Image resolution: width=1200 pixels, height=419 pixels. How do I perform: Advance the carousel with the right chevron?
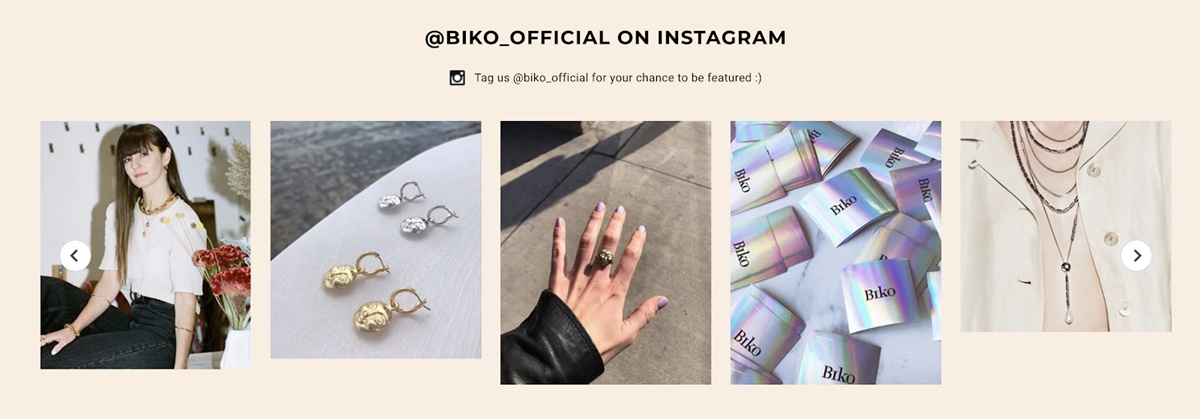(x=1136, y=255)
